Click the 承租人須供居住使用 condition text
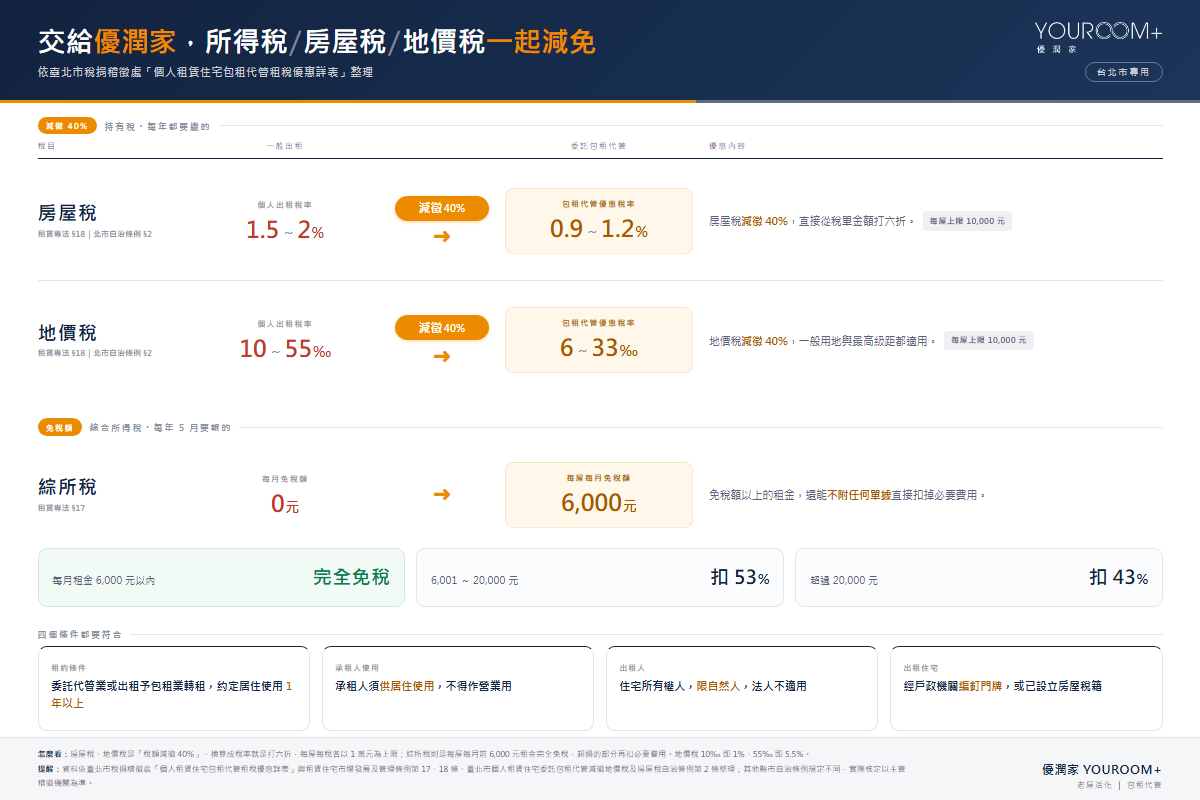 click(423, 687)
